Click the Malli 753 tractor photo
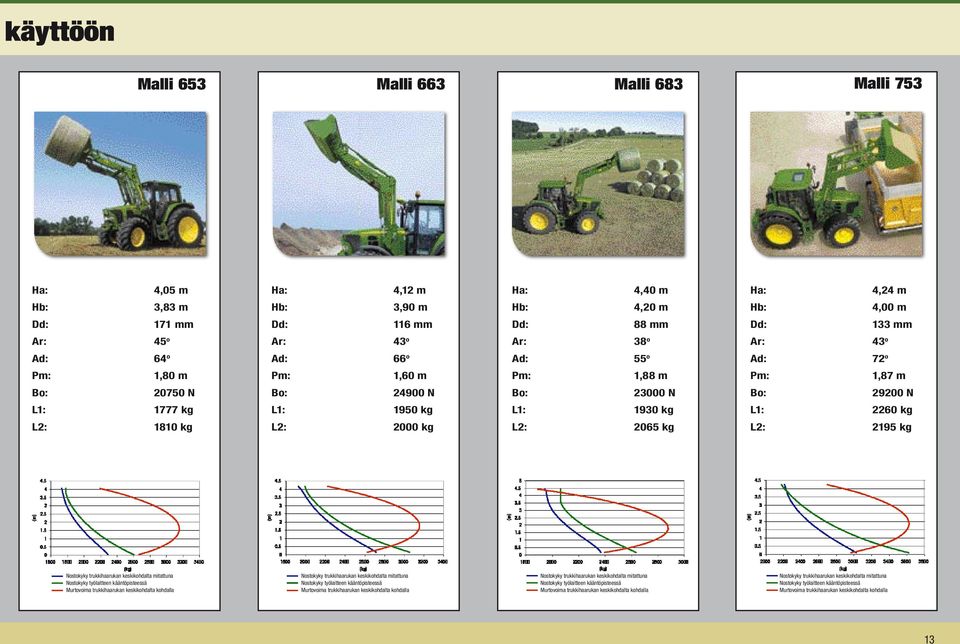 click(836, 184)
